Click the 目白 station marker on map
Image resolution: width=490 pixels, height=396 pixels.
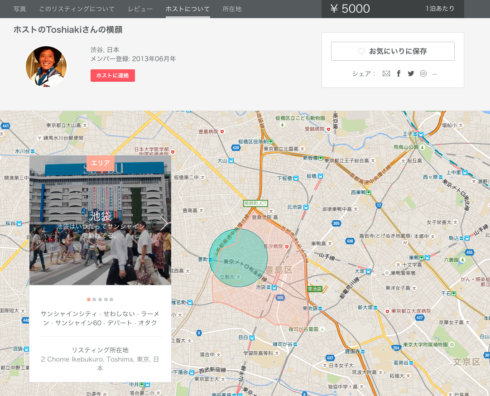(252, 338)
